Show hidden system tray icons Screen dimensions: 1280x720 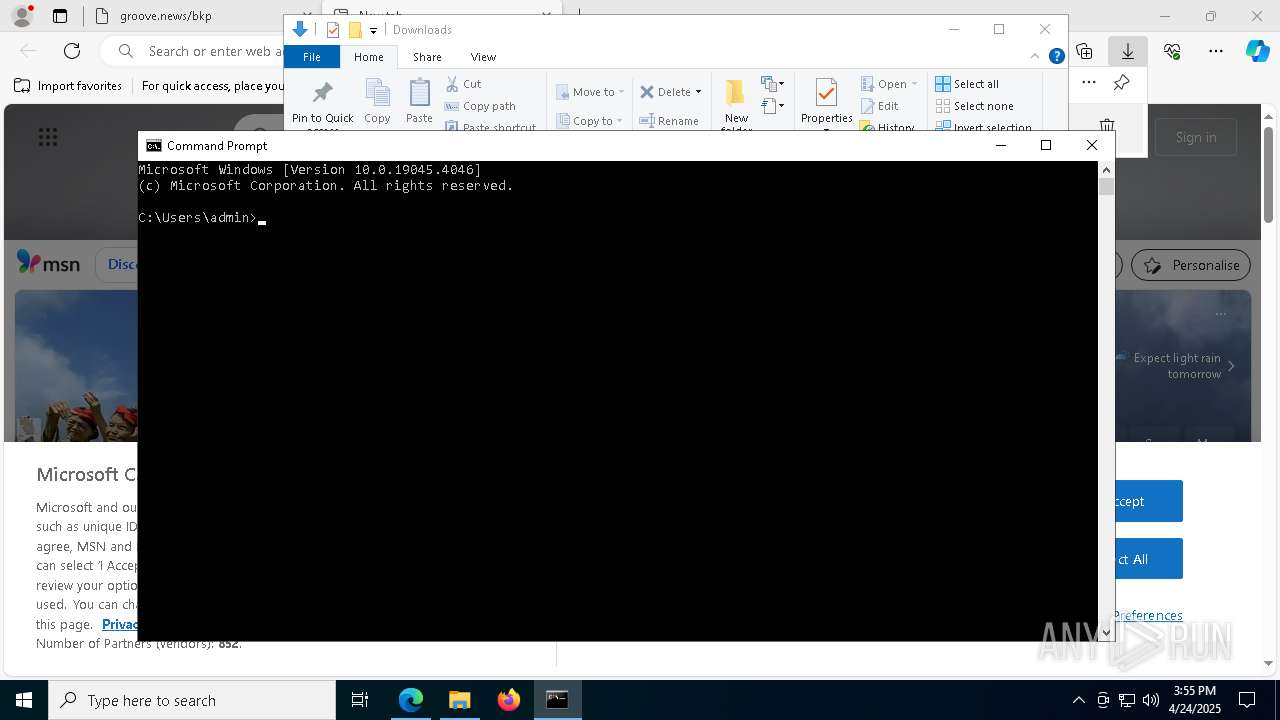[x=1078, y=700]
